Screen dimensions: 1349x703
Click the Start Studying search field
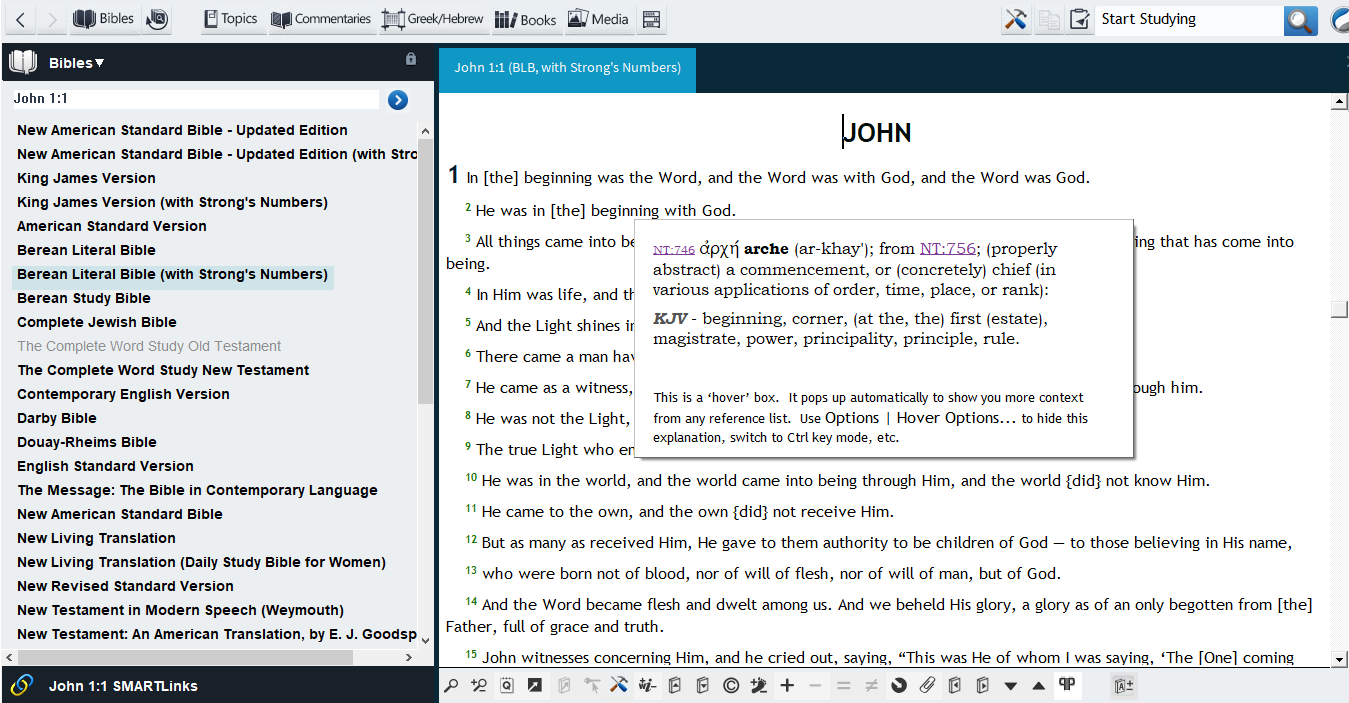point(1189,19)
